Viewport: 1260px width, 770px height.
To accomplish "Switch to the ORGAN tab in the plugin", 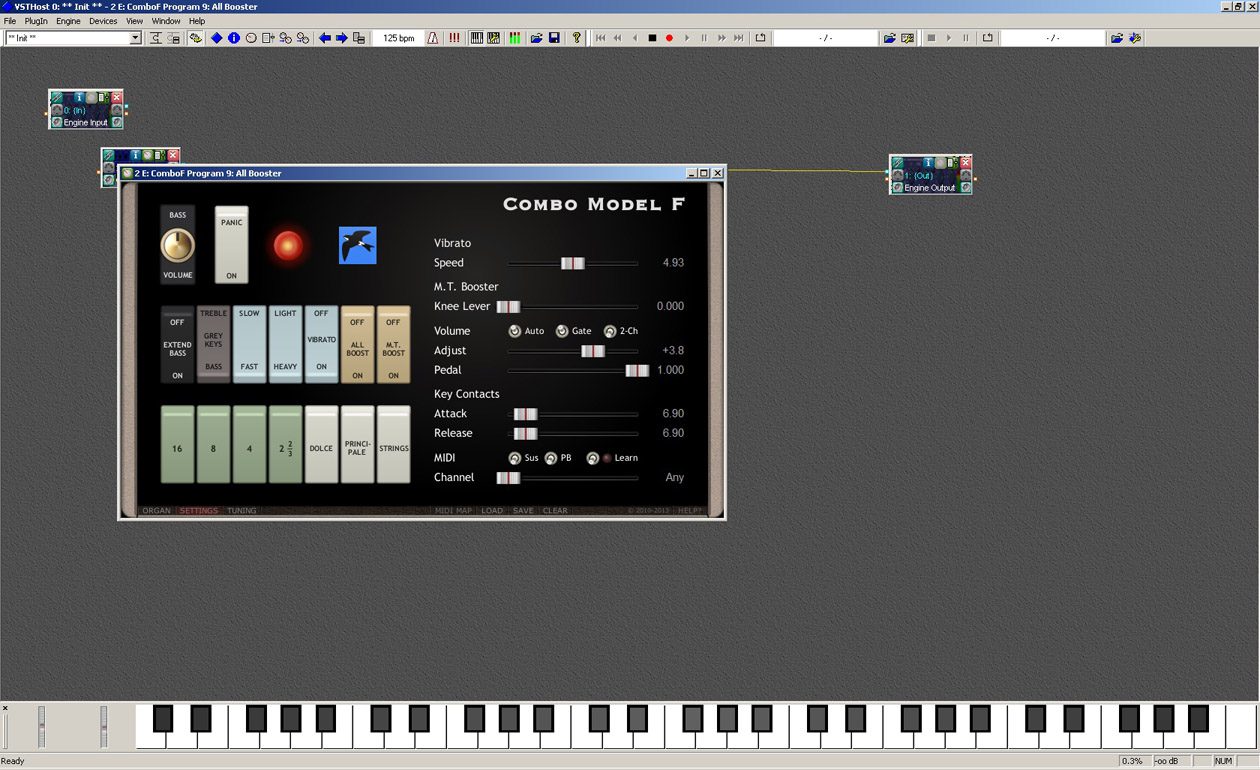I will 156,511.
